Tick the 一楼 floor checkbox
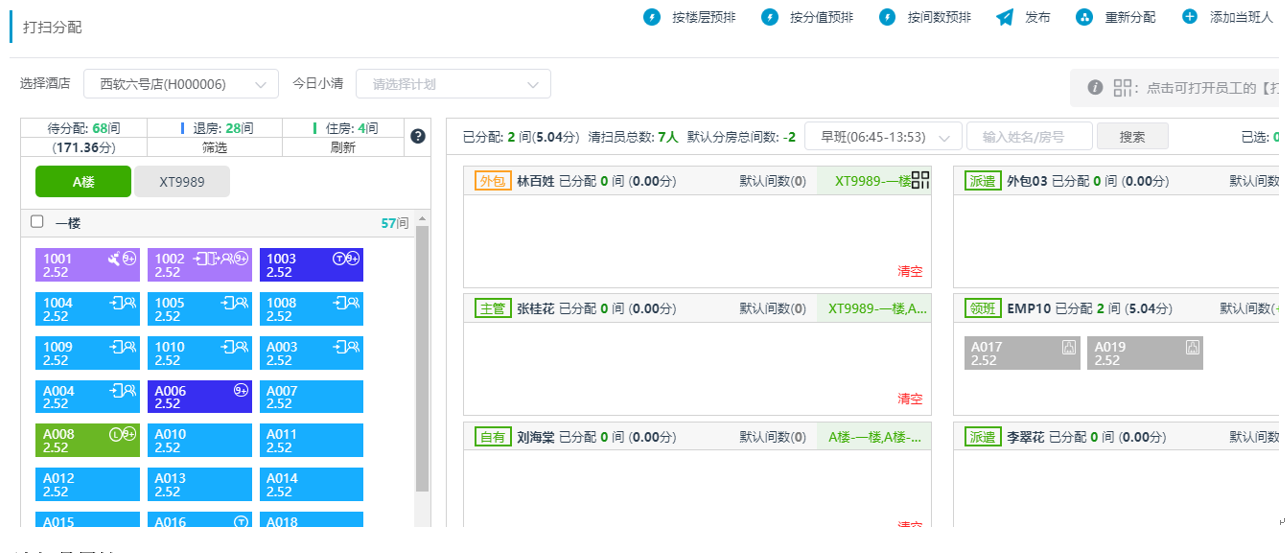Screen dimensions: 1285x553 37,222
